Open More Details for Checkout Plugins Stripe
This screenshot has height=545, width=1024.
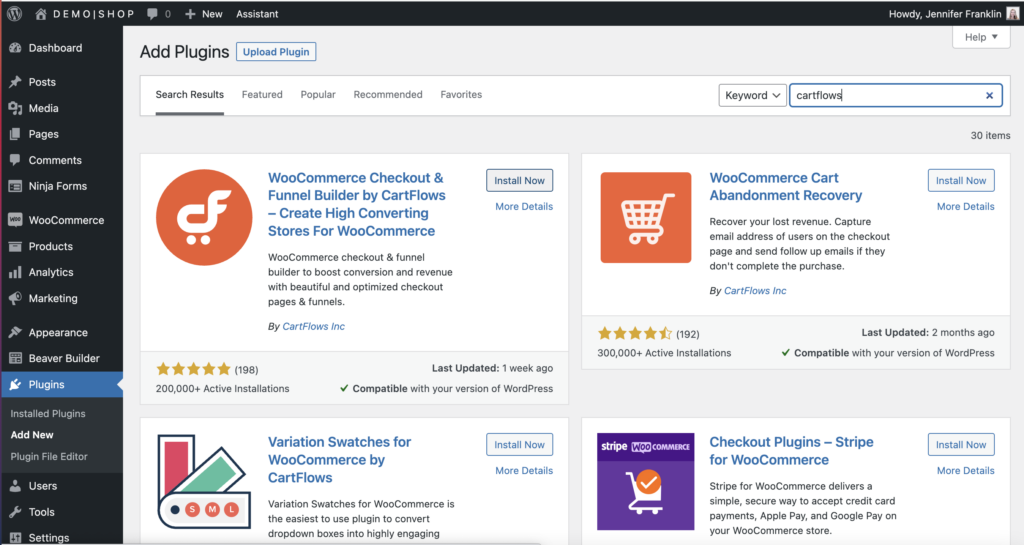965,470
